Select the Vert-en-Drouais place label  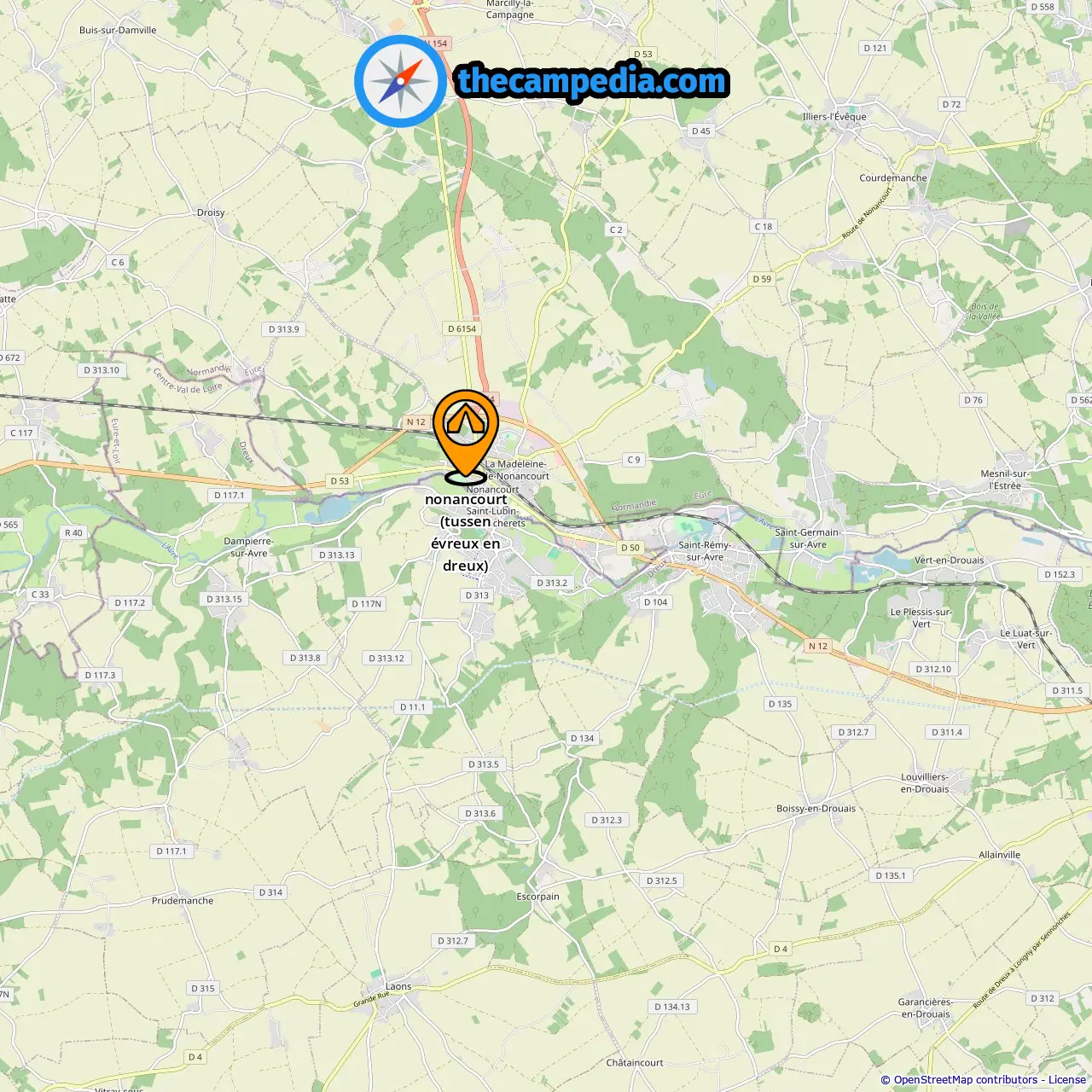(950, 561)
